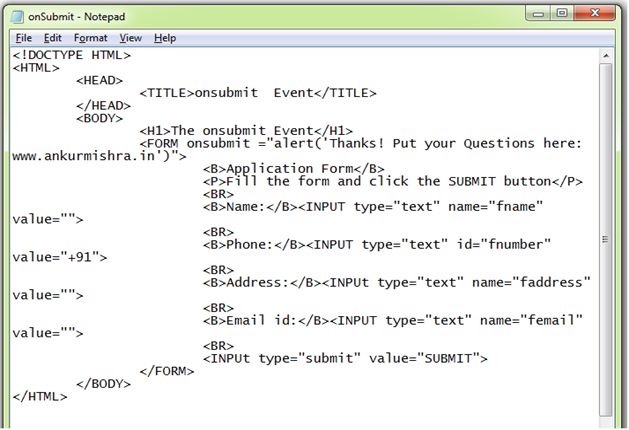
Task: Click the onSubmit - Notepad window title text
Action: 77,17
